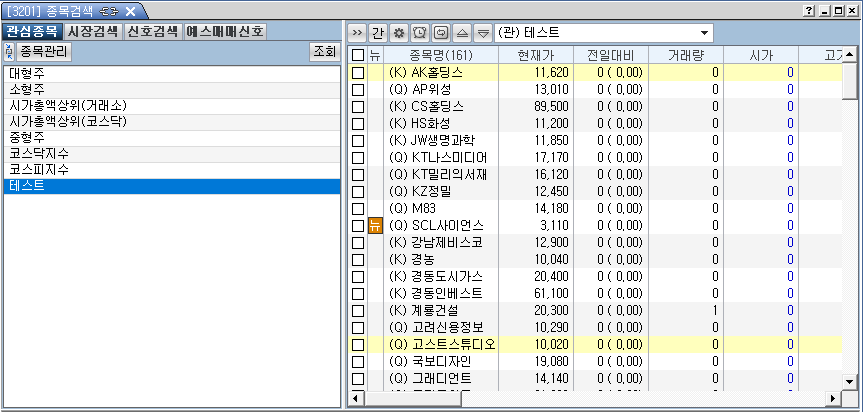
Task: Click the refresh icon beside clock icon
Action: click(x=440, y=32)
